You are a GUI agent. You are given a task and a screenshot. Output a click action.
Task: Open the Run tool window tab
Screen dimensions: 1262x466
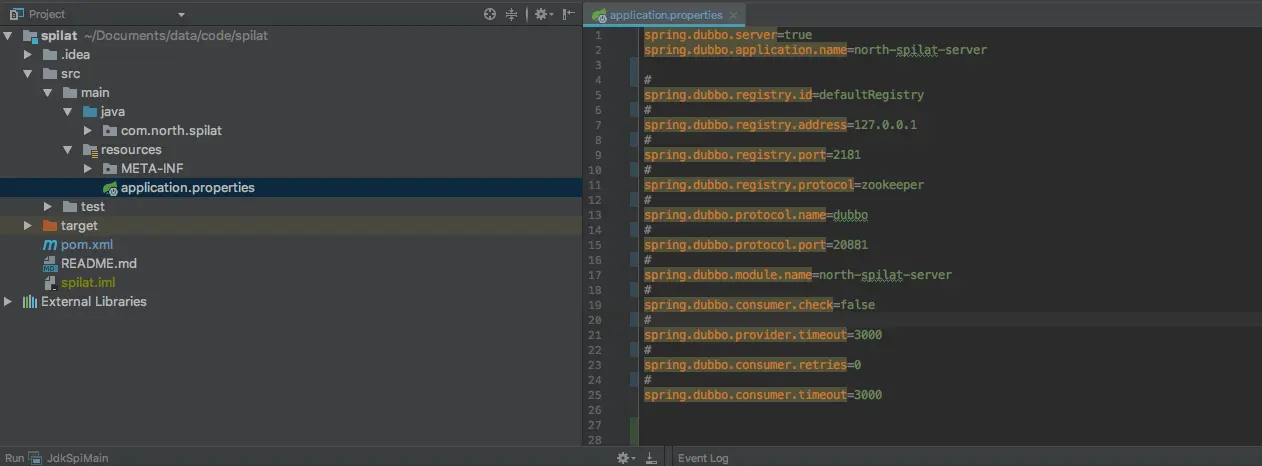click(x=15, y=458)
